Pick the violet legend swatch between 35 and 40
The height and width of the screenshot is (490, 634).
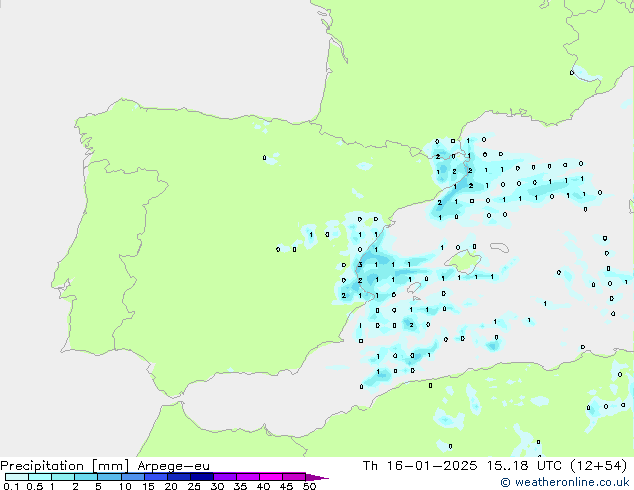pos(247,477)
